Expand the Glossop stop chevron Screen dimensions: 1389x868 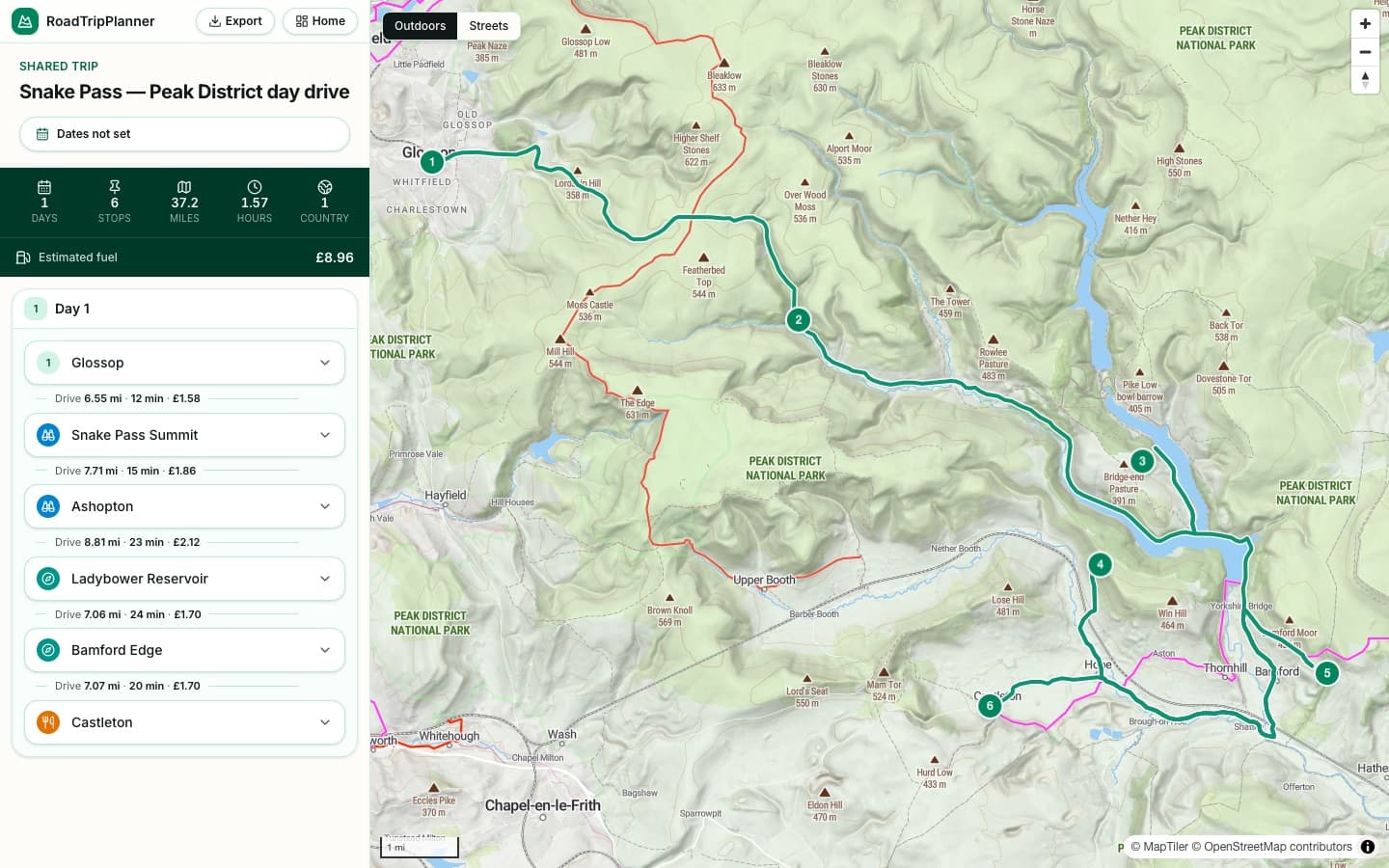[325, 363]
